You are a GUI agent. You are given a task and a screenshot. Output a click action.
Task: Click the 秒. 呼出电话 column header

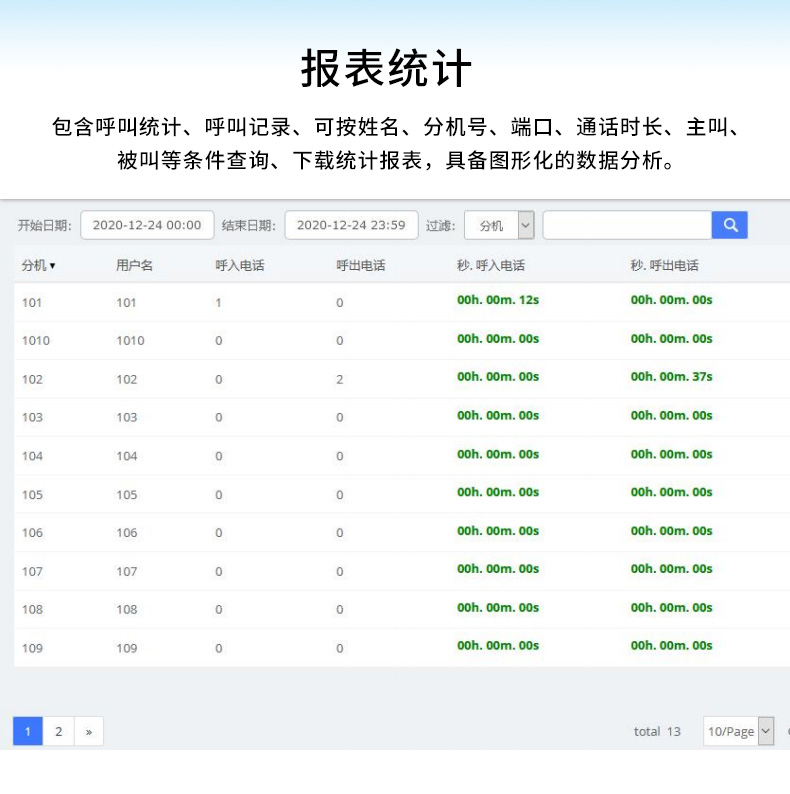(664, 265)
